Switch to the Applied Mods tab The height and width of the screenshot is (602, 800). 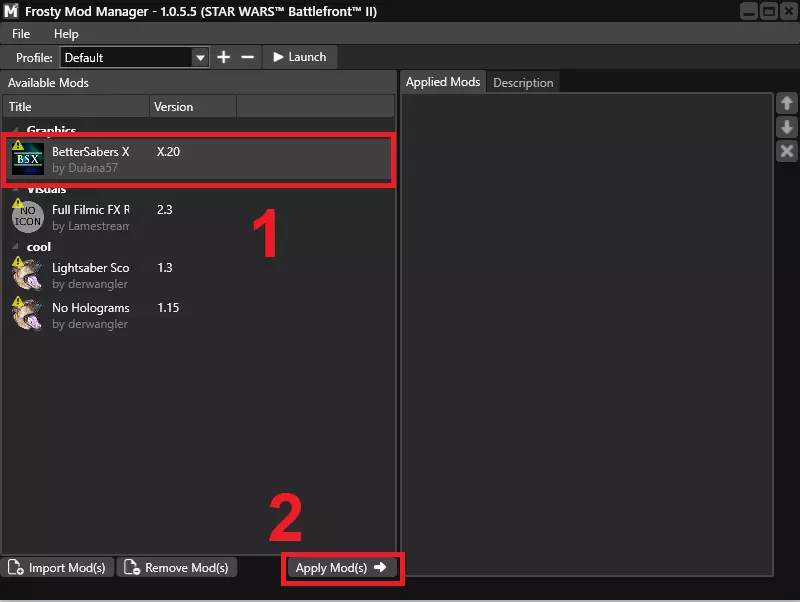coord(443,82)
